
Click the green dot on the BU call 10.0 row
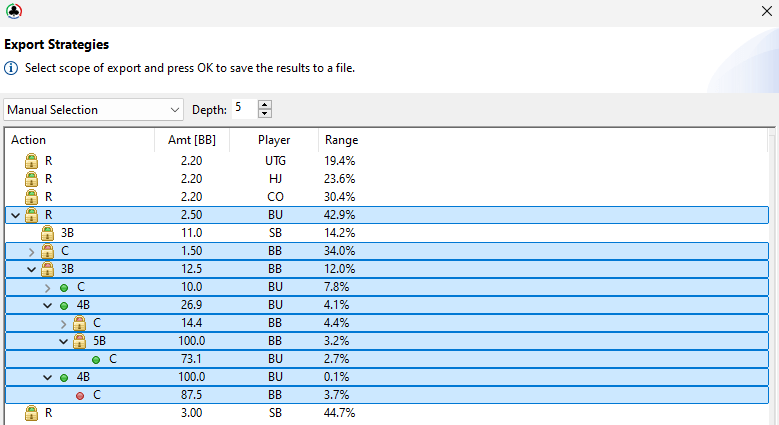[63, 287]
